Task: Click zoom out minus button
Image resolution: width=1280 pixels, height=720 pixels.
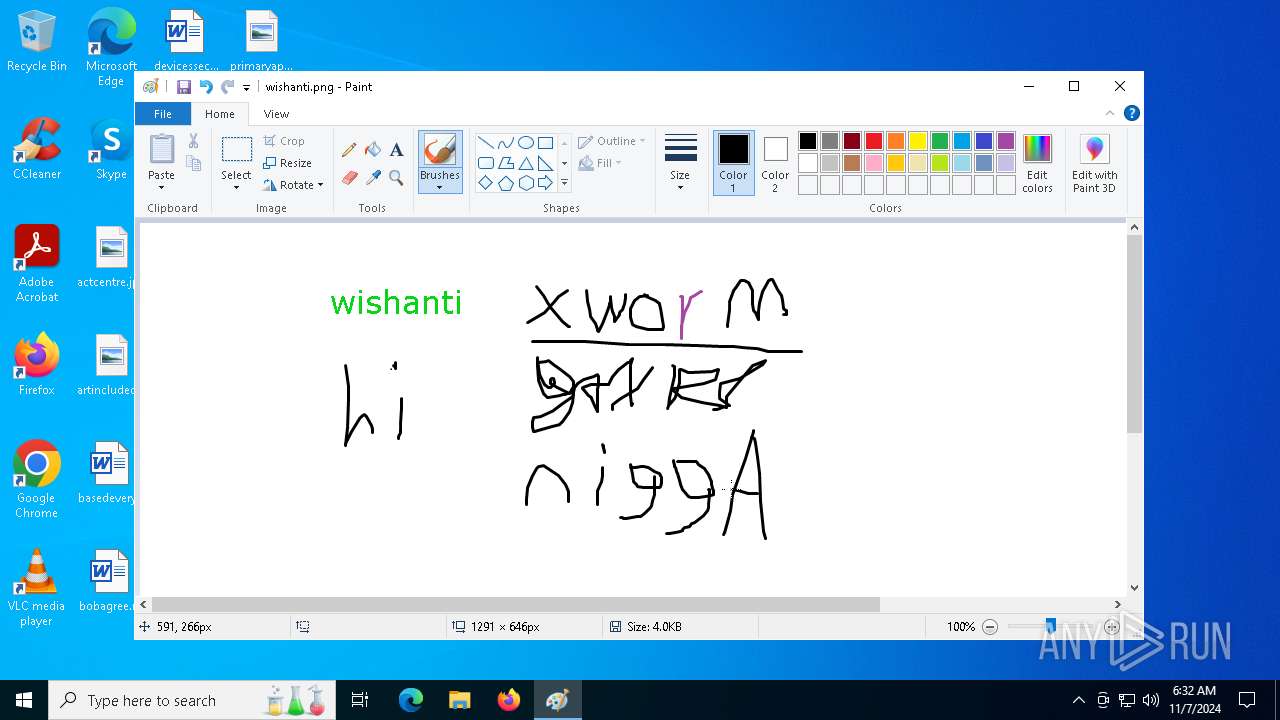Action: pos(990,627)
